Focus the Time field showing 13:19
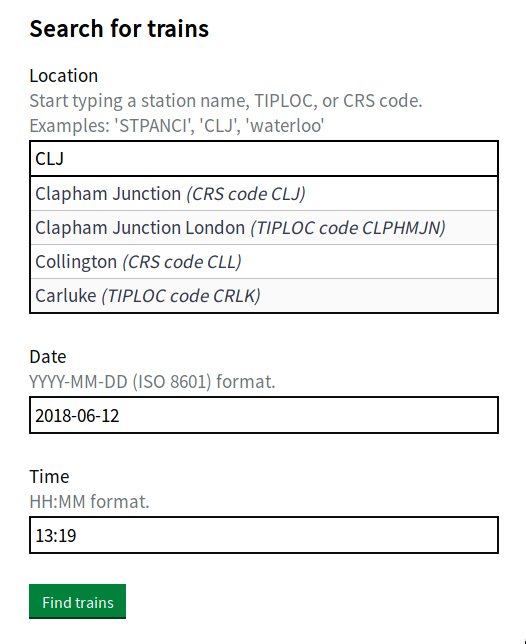The image size is (526, 644). click(264, 535)
